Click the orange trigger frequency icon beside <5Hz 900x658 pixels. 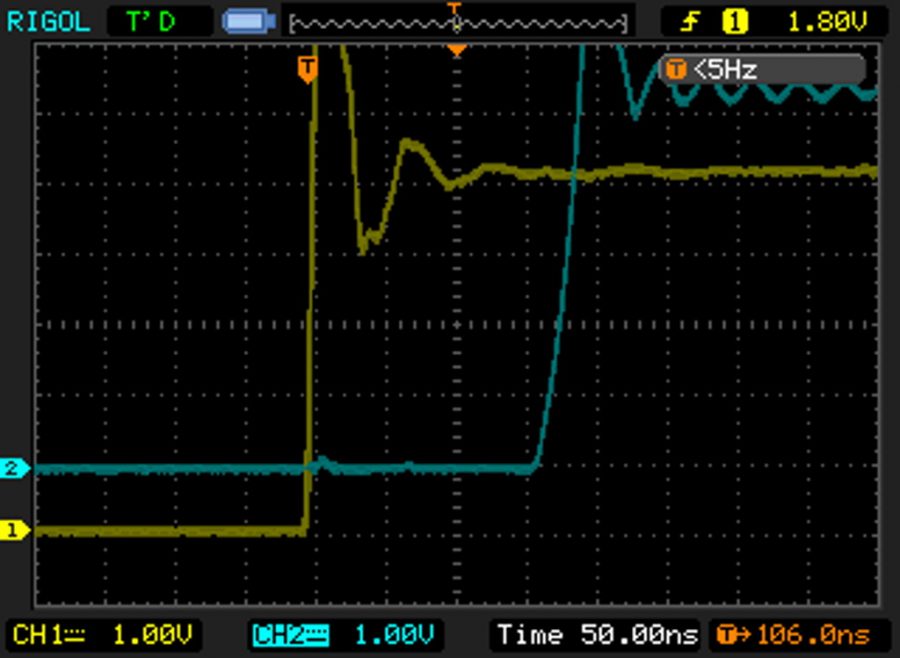pos(676,68)
